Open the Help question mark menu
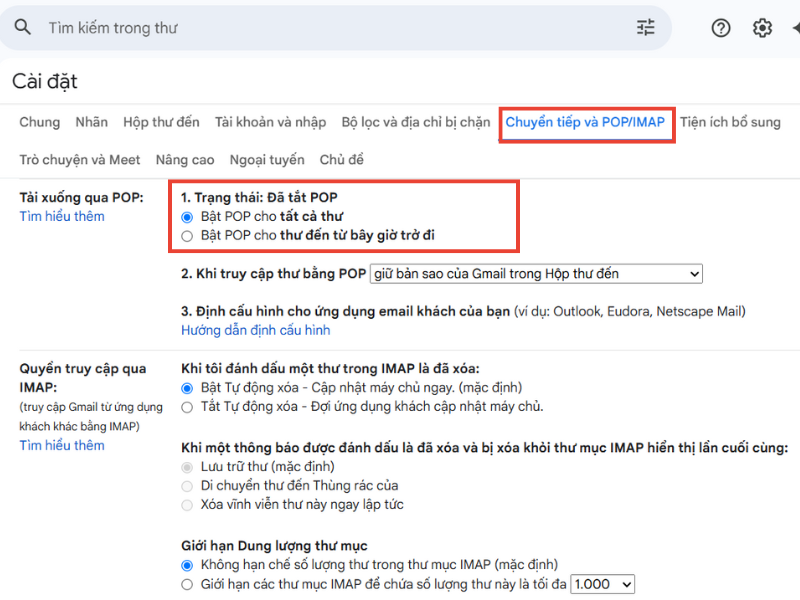Screen dimensions: 800x600 click(x=721, y=27)
